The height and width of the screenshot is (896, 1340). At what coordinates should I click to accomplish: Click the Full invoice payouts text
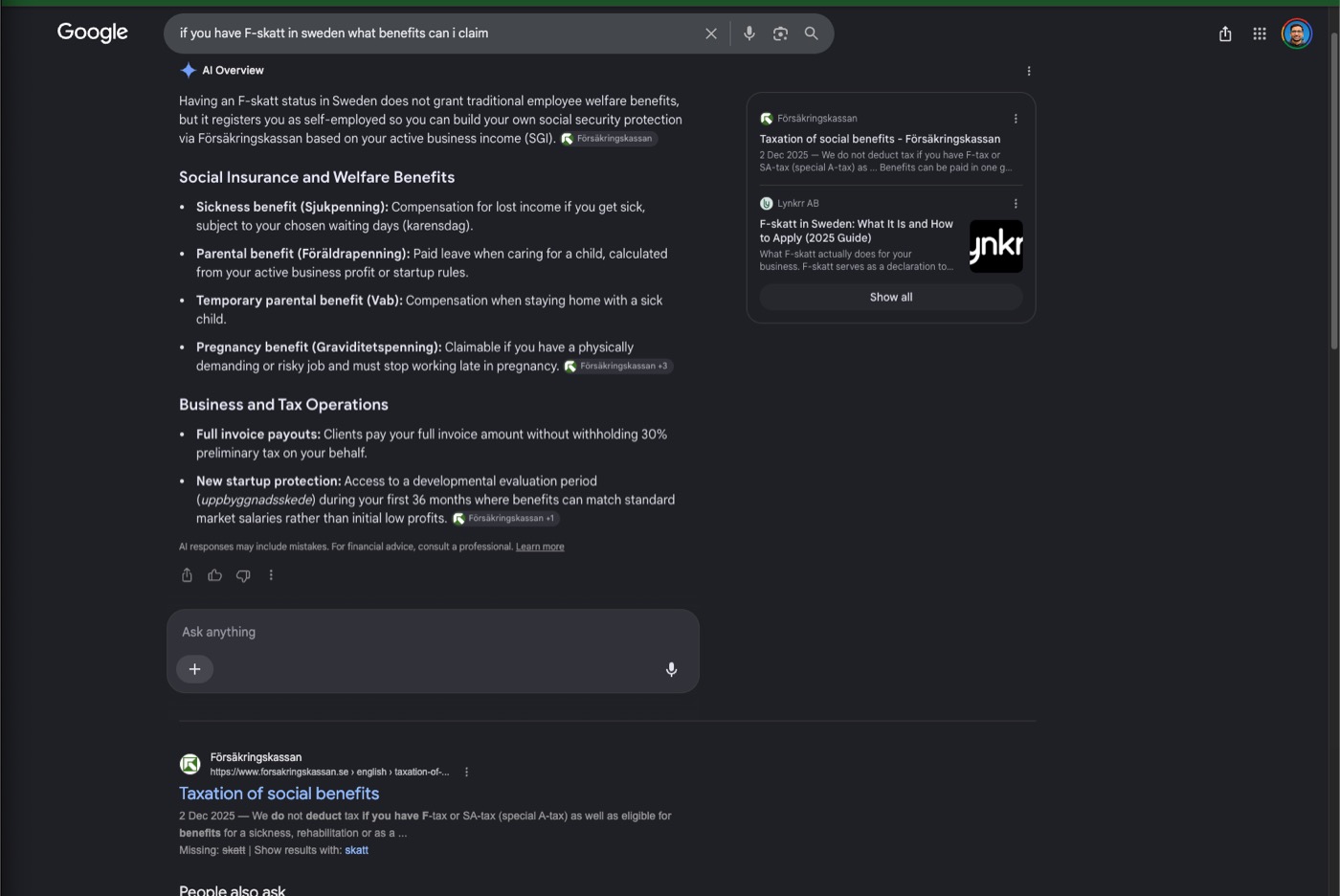tap(258, 435)
